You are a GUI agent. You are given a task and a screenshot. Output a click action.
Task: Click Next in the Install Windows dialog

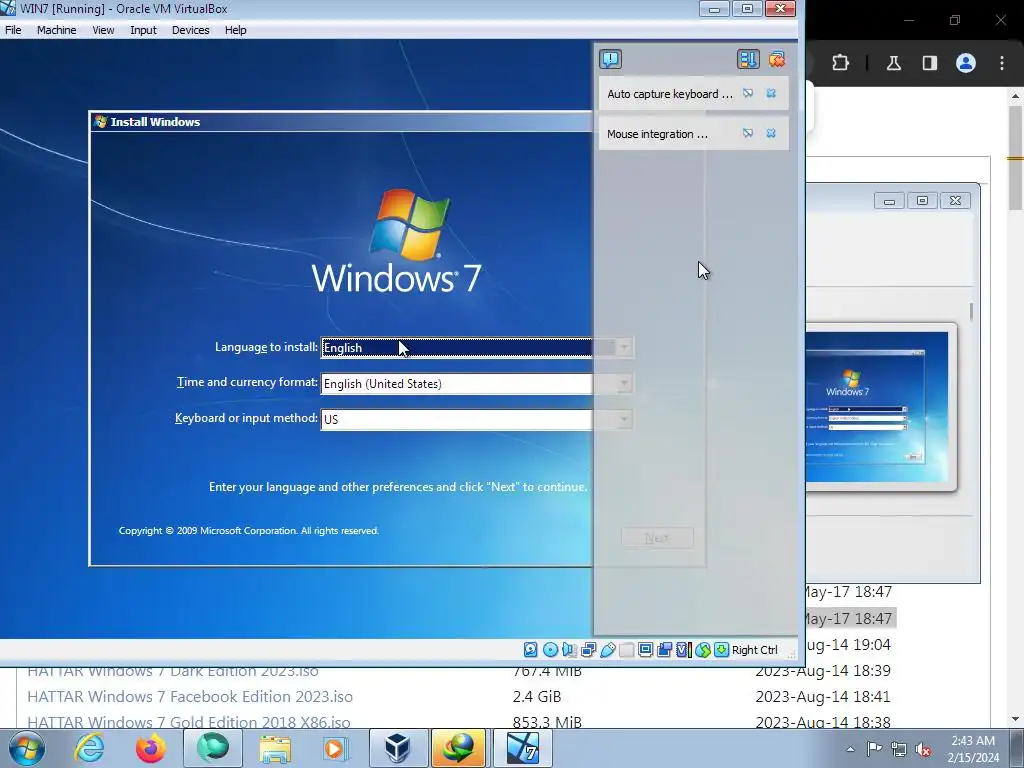coord(657,538)
